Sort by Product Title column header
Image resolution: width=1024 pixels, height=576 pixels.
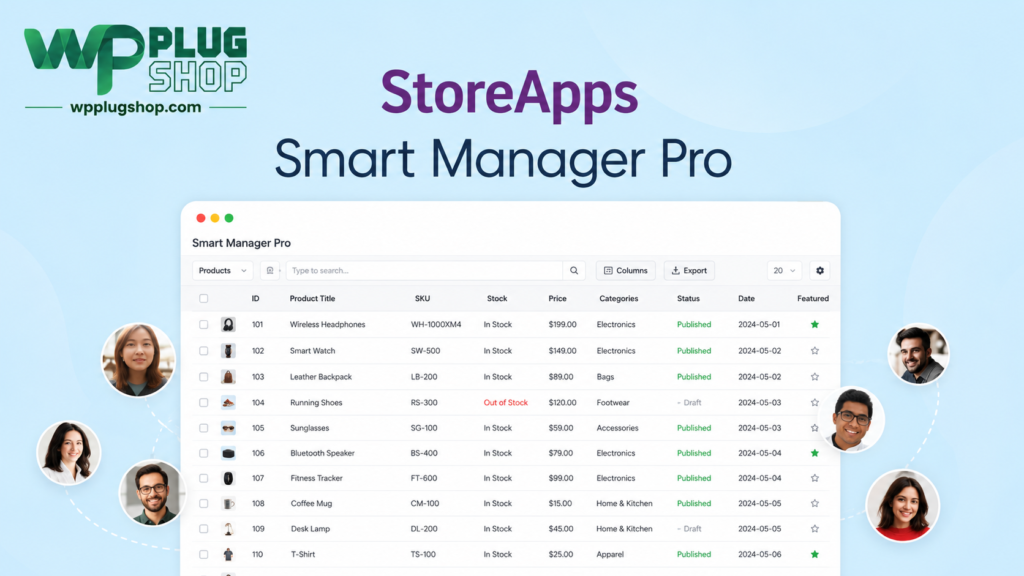312,298
